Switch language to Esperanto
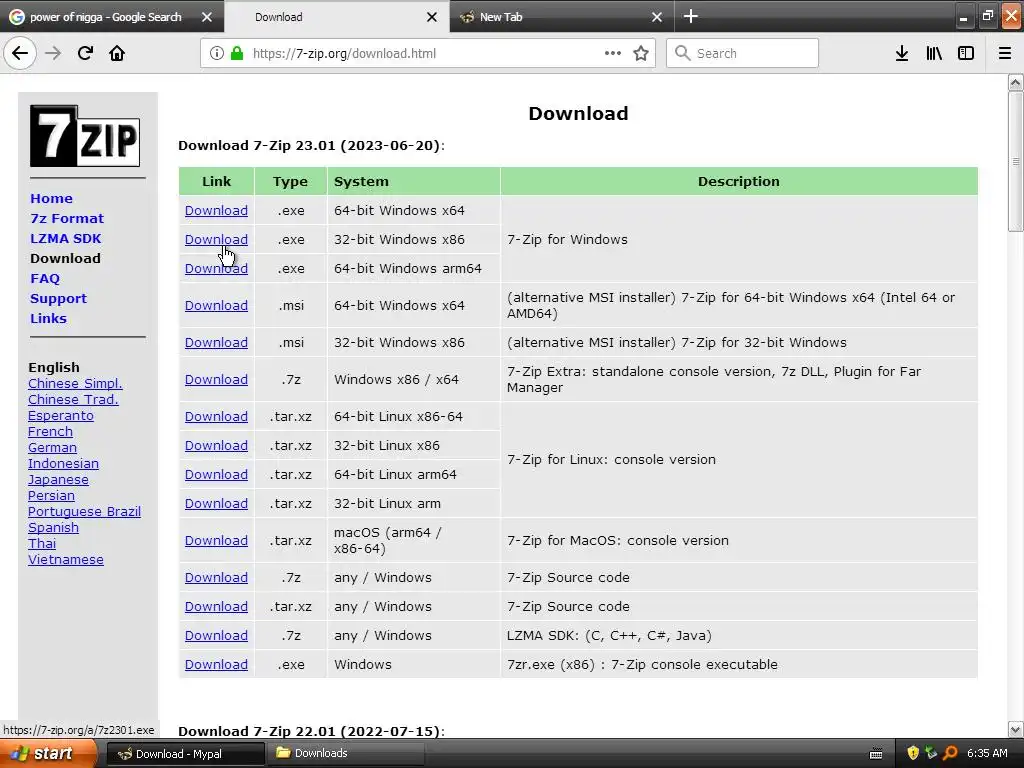The height and width of the screenshot is (768, 1024). (x=61, y=415)
